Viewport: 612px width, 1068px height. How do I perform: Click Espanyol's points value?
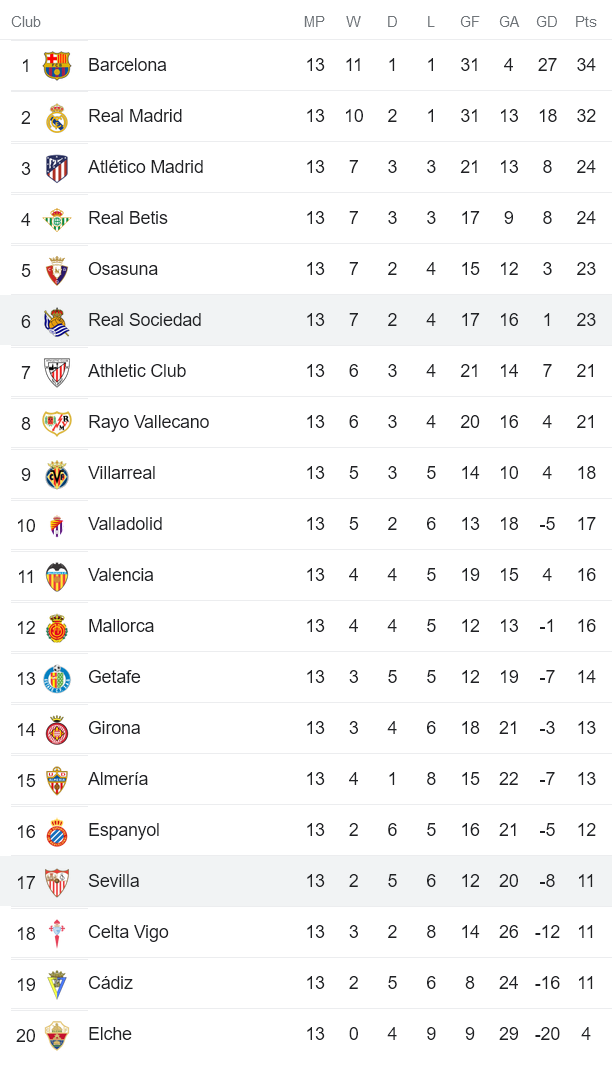pos(586,830)
